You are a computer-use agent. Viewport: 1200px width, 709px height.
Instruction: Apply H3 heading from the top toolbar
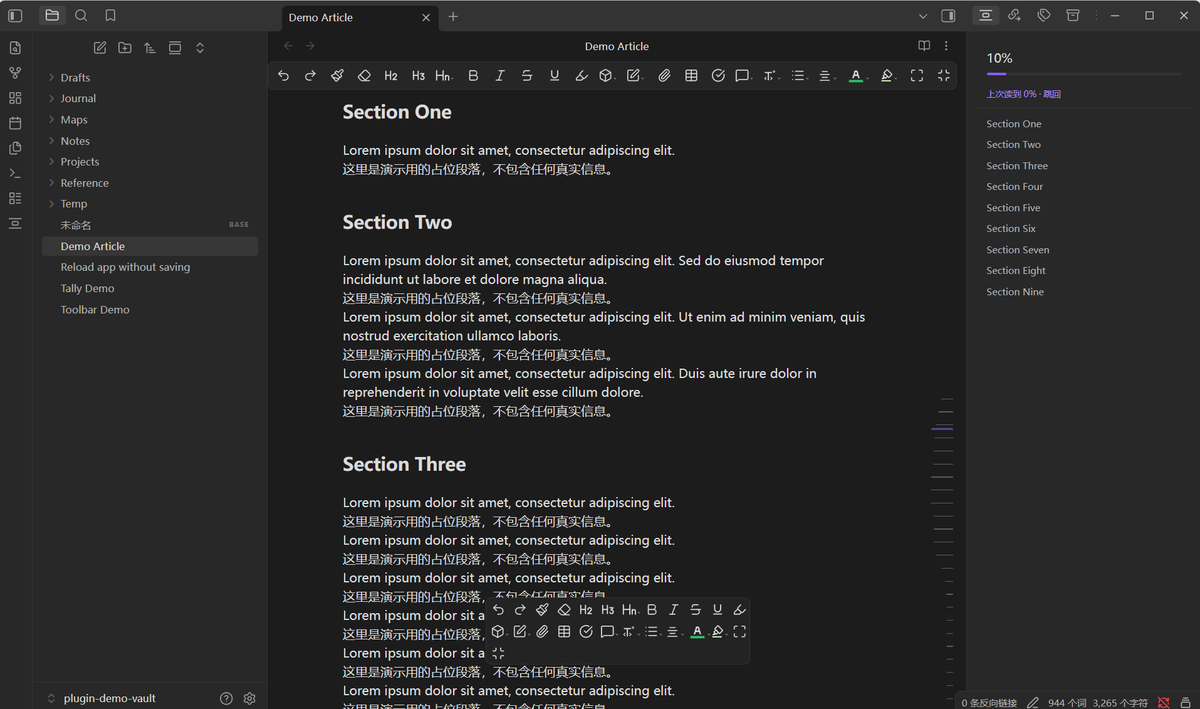[418, 76]
